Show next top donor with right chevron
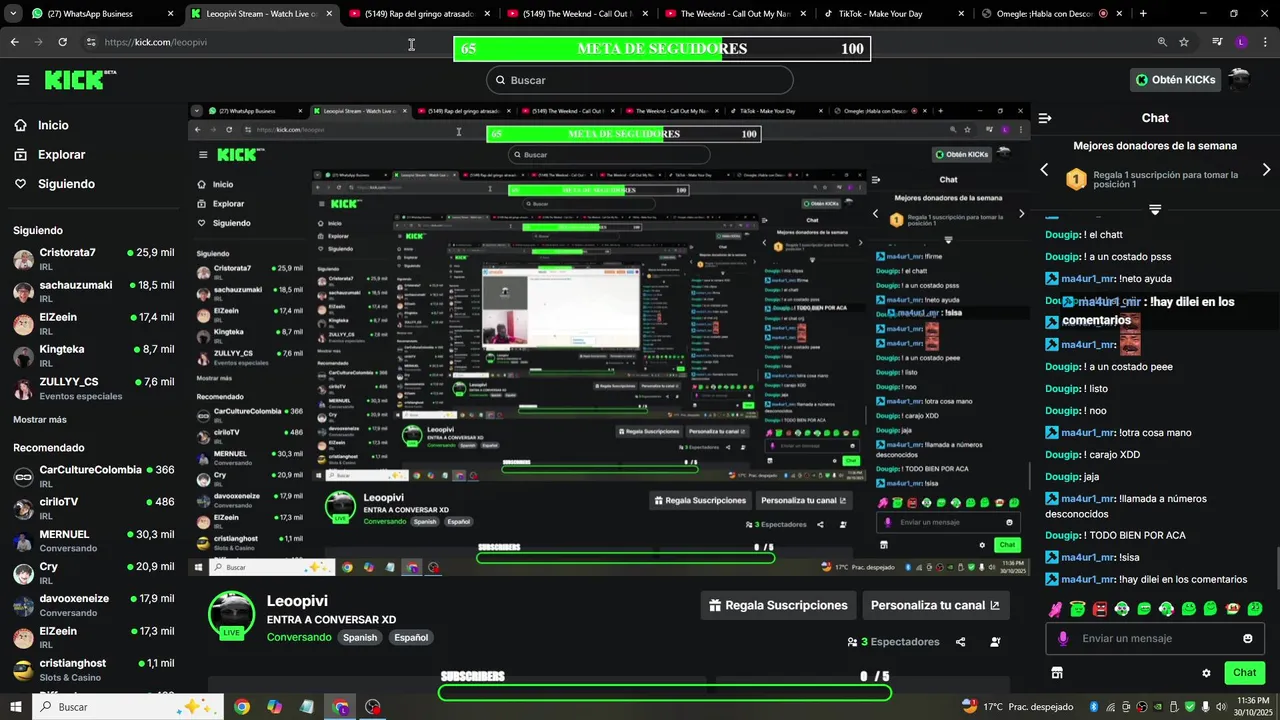The height and width of the screenshot is (720, 1280). tap(1266, 170)
